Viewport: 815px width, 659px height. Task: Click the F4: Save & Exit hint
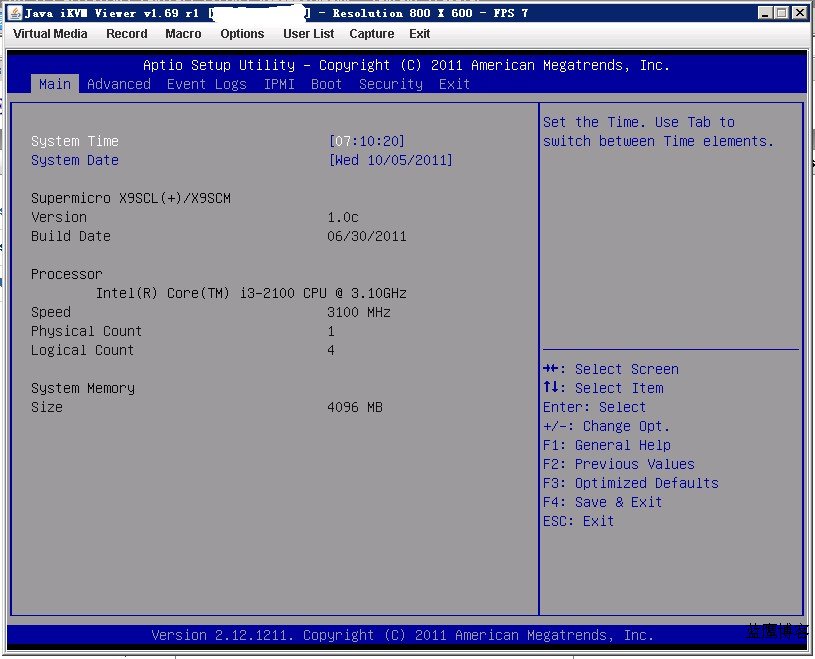click(x=602, y=502)
